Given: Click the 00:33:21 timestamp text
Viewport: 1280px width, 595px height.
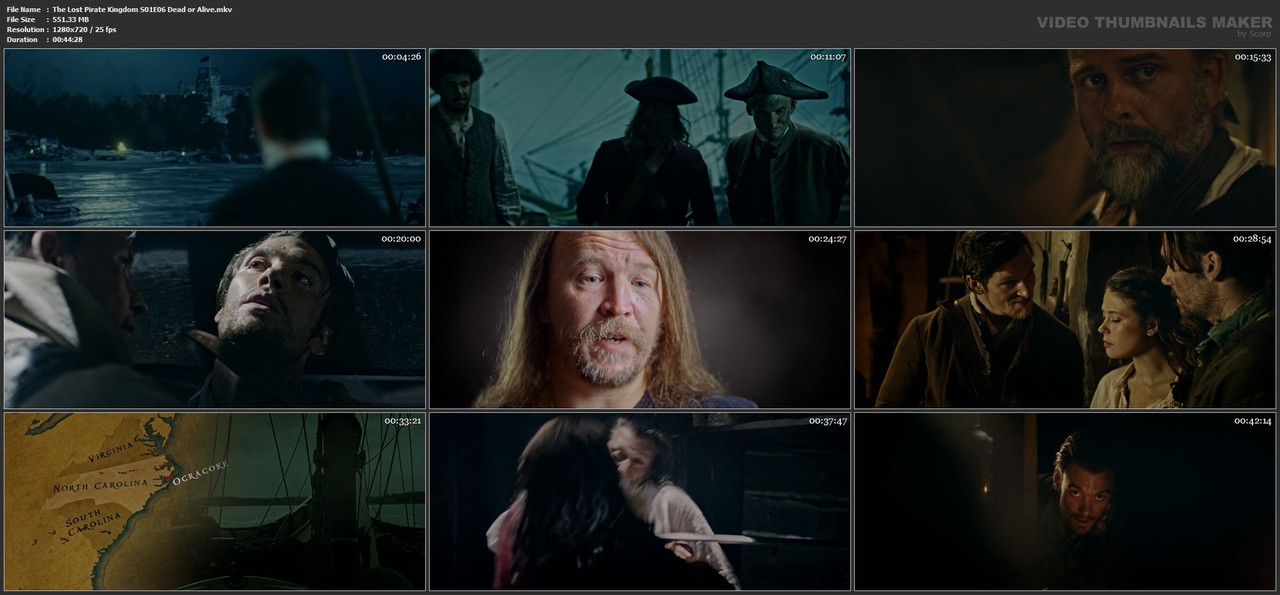Looking at the screenshot, I should (x=402, y=421).
